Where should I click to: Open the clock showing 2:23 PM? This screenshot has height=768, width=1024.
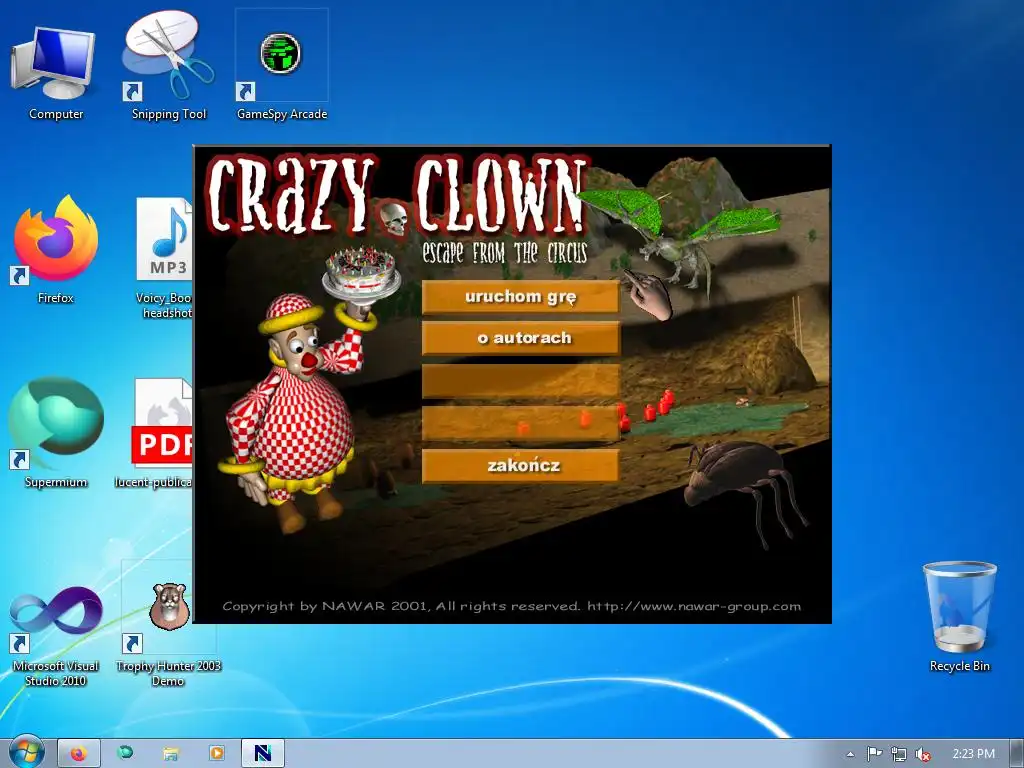[x=973, y=754]
